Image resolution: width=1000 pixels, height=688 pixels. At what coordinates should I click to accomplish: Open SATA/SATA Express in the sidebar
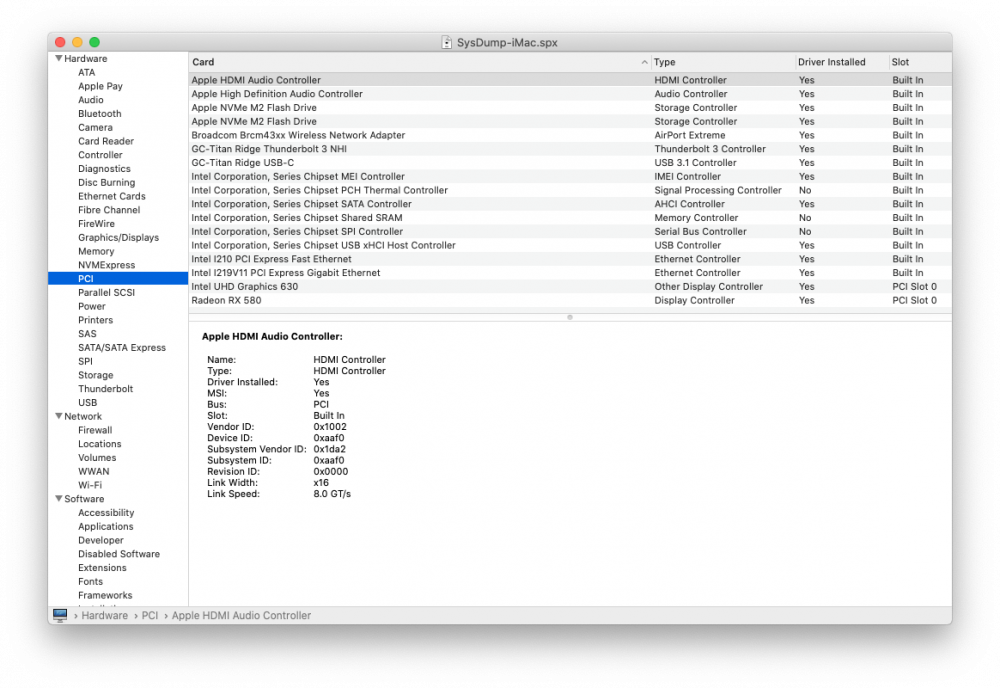pos(122,348)
